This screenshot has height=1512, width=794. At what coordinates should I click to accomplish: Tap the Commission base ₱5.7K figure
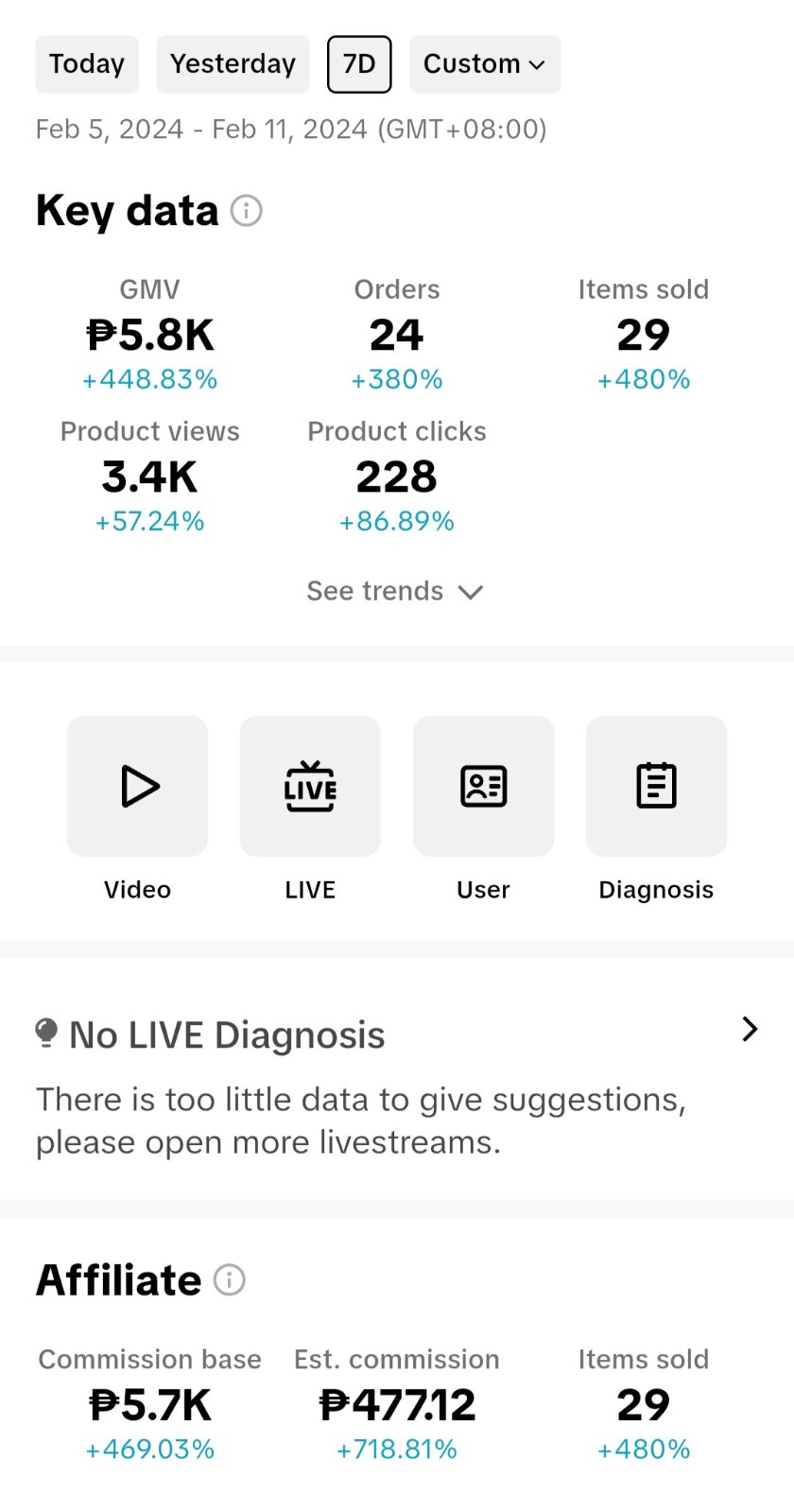click(150, 1405)
